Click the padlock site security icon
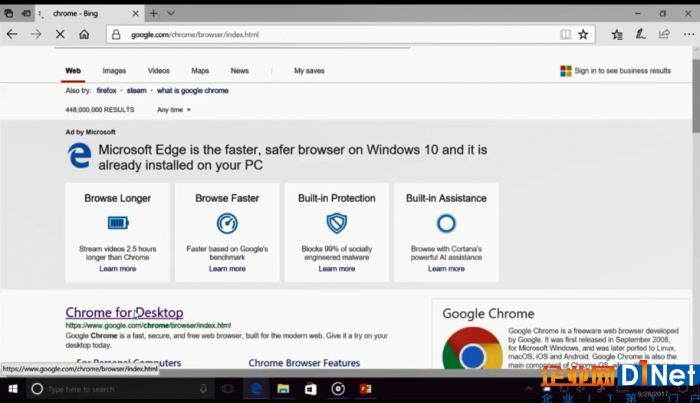The image size is (700, 403). [x=116, y=34]
